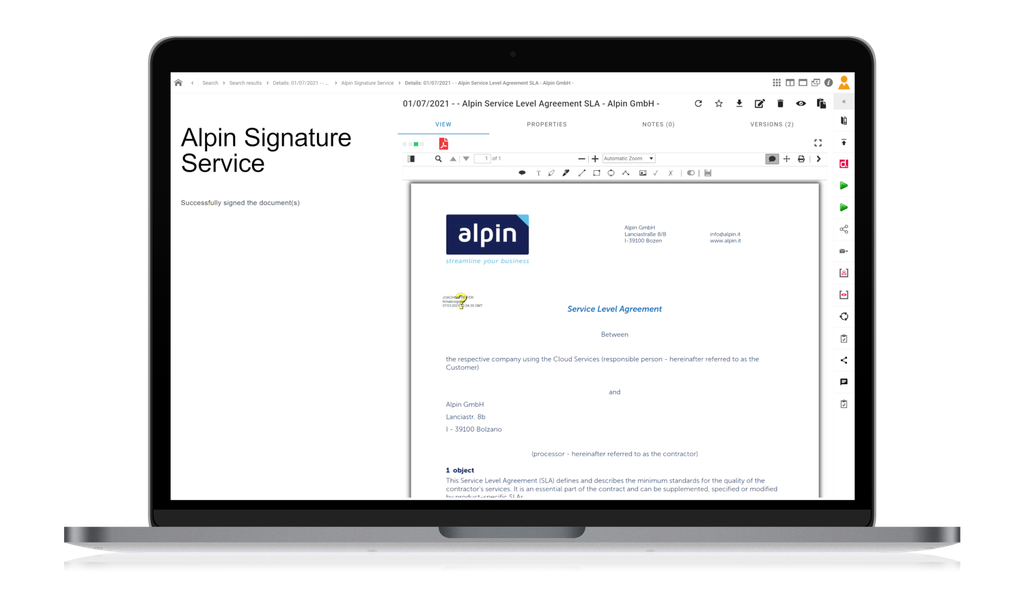Select the image stamp tool
Image resolution: width=1024 pixels, height=589 pixels.
(x=643, y=173)
